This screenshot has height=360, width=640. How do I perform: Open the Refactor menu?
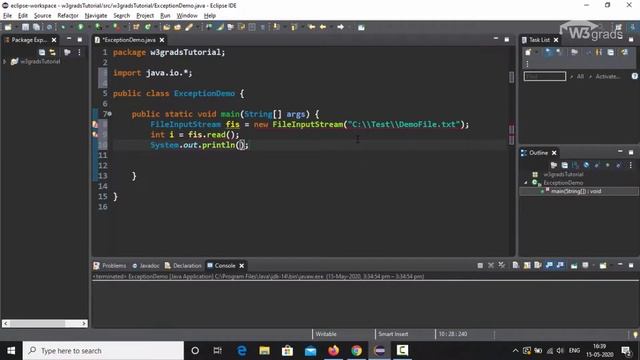coord(68,16)
